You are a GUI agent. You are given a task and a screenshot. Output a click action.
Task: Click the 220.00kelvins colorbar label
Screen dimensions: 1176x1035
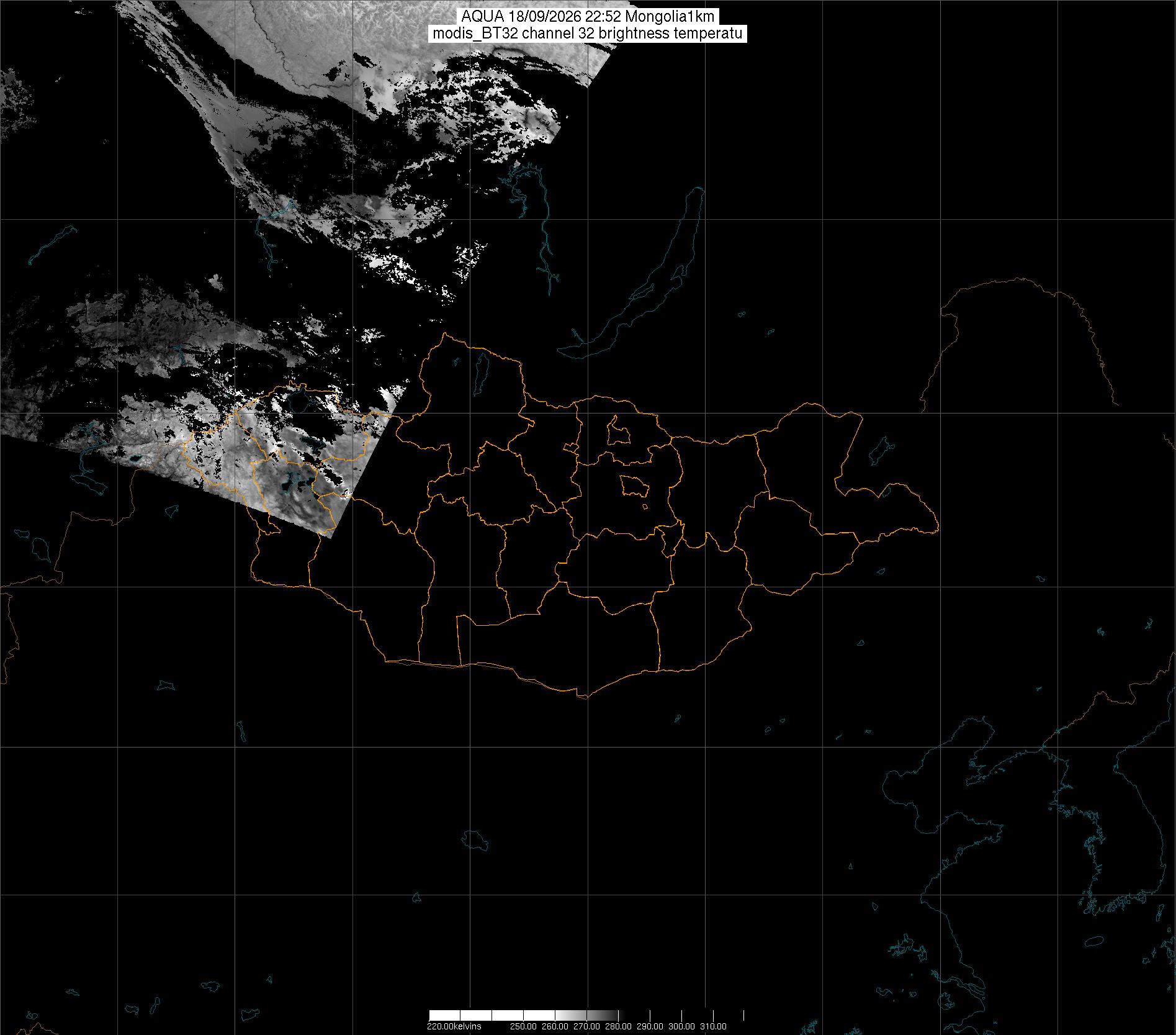coord(454,1026)
